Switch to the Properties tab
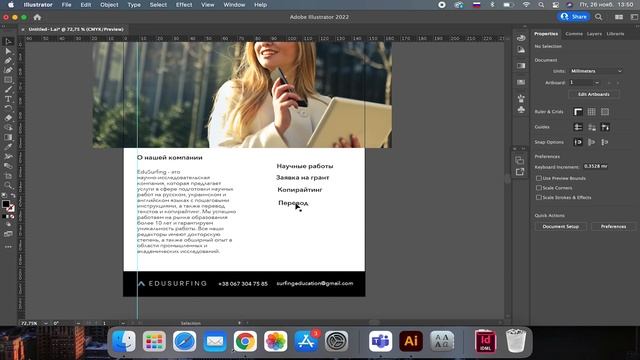This screenshot has height=360, width=640. click(x=546, y=34)
